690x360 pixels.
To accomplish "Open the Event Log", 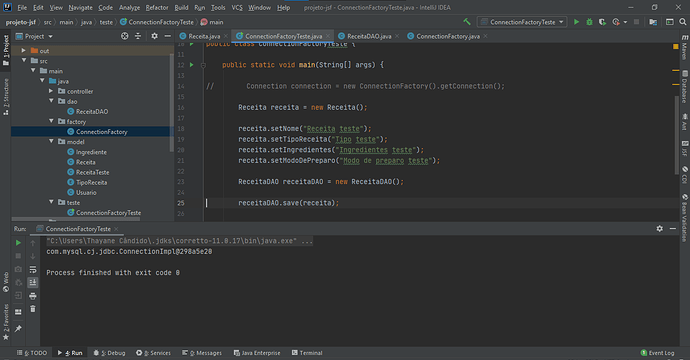I will (x=657, y=353).
